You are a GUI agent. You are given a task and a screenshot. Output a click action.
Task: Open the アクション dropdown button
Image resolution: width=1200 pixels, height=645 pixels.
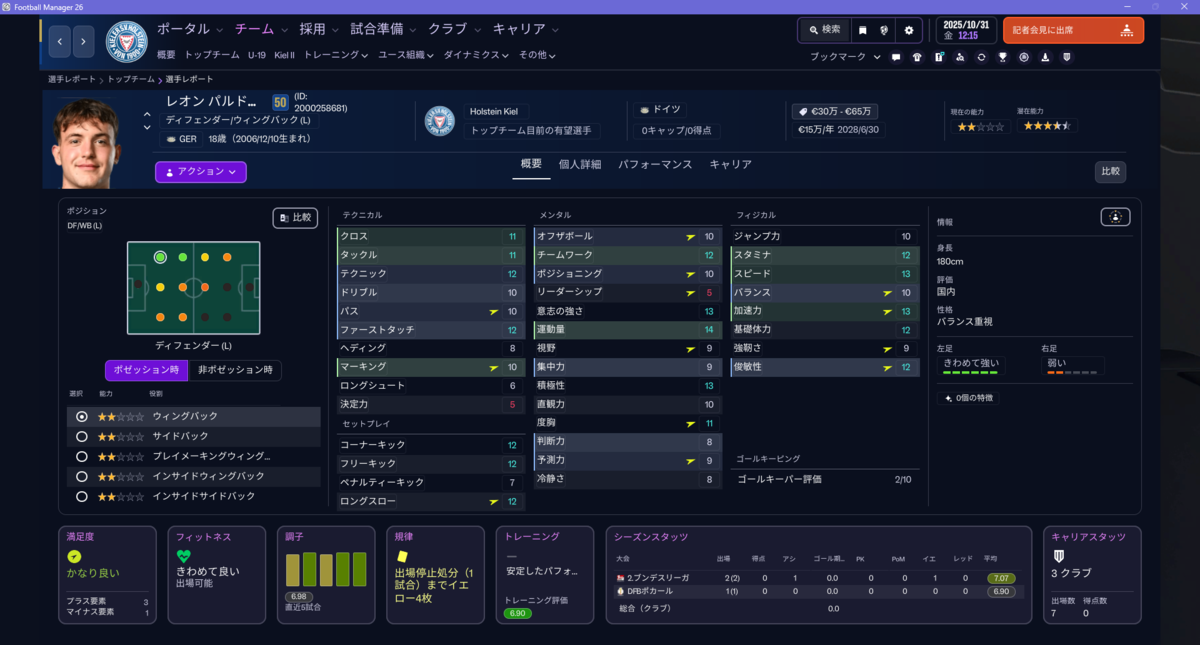(200, 172)
